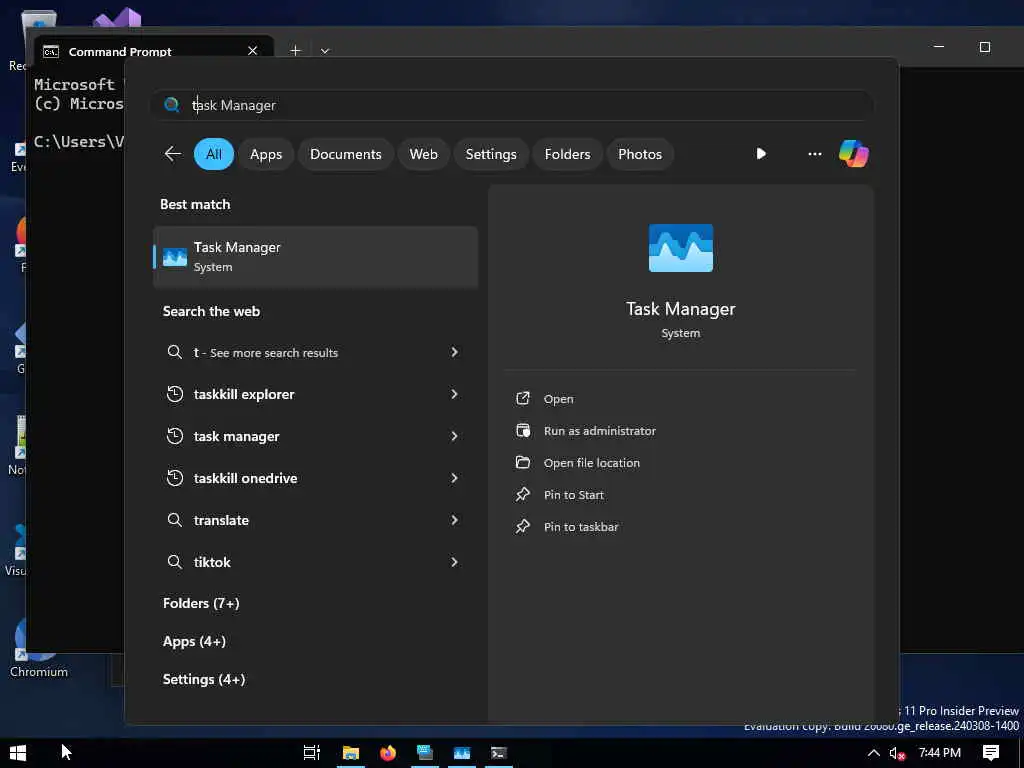Expand arrow beside translate suggestion
This screenshot has height=768, width=1024.
(455, 520)
